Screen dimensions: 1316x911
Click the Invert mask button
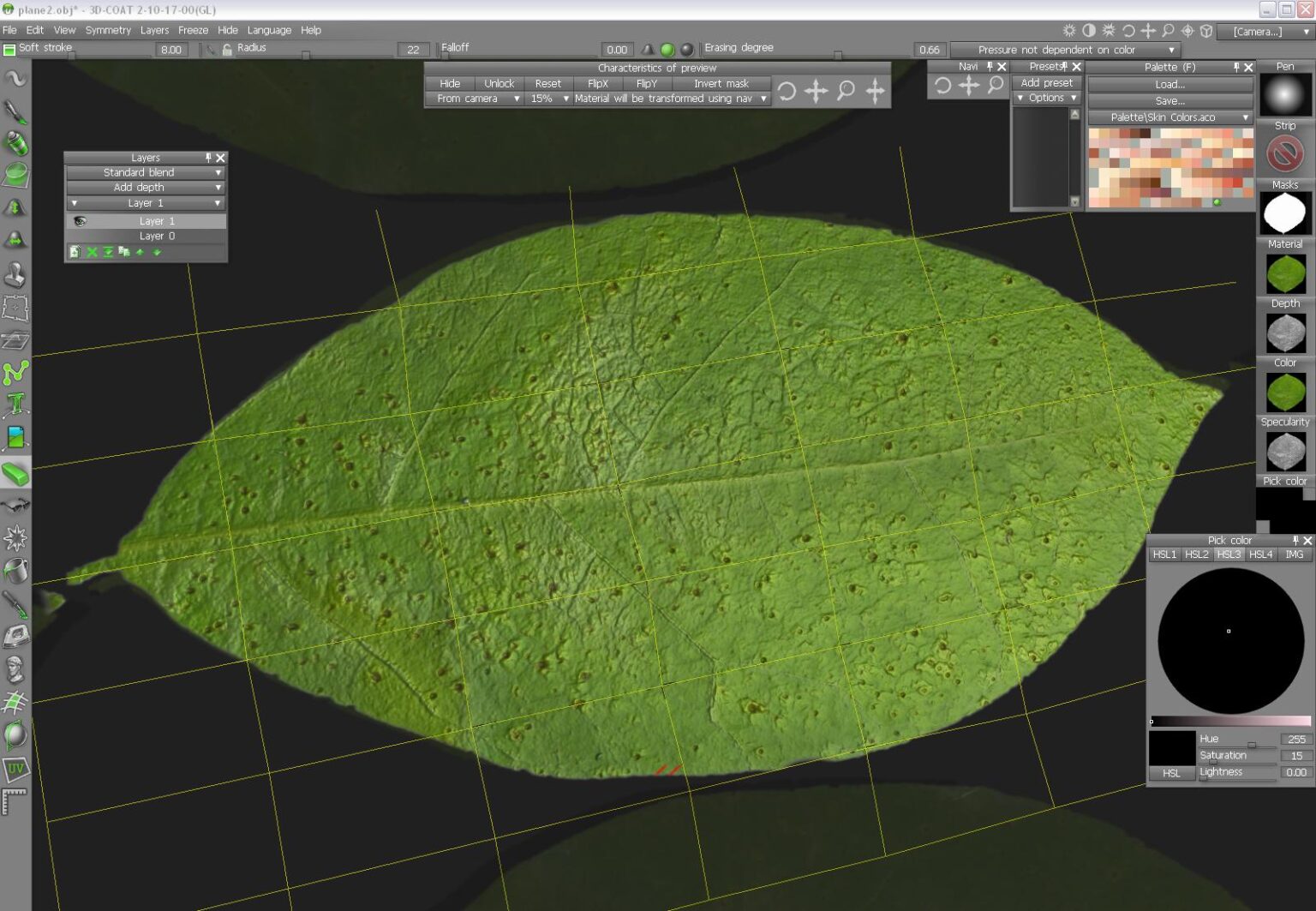[721, 83]
